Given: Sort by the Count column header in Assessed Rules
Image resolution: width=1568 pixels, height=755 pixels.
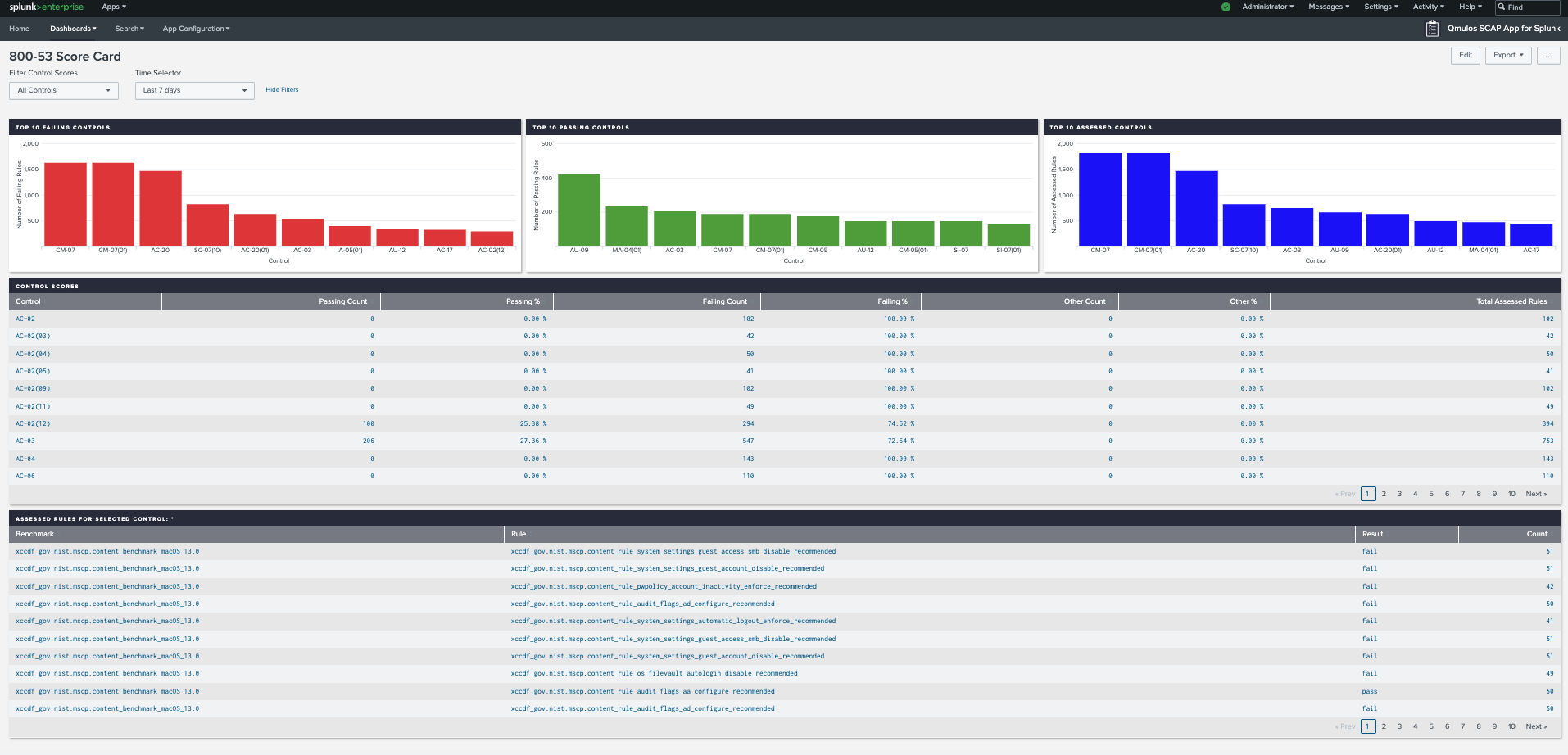Looking at the screenshot, I should click(1509, 534).
